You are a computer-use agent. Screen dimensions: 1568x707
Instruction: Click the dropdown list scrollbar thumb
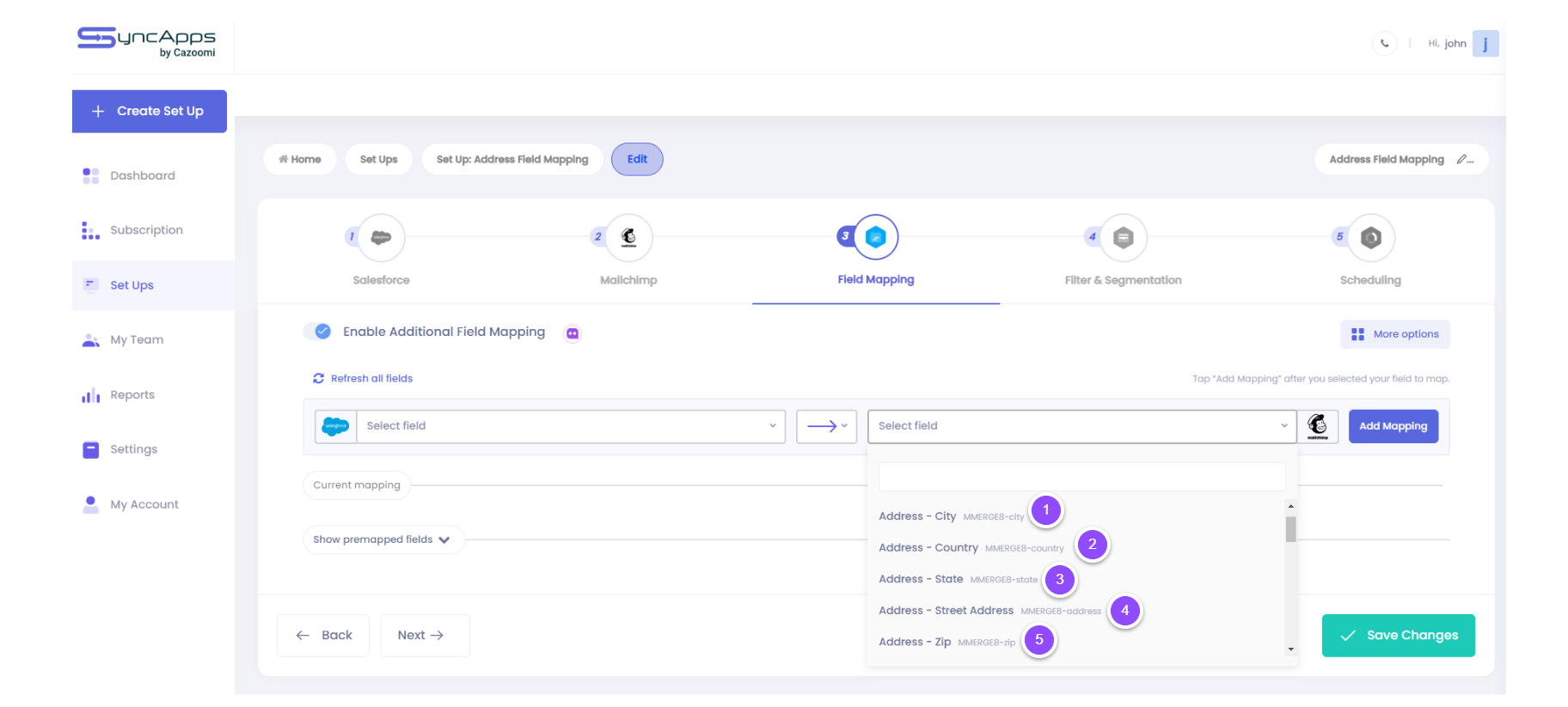1291,529
